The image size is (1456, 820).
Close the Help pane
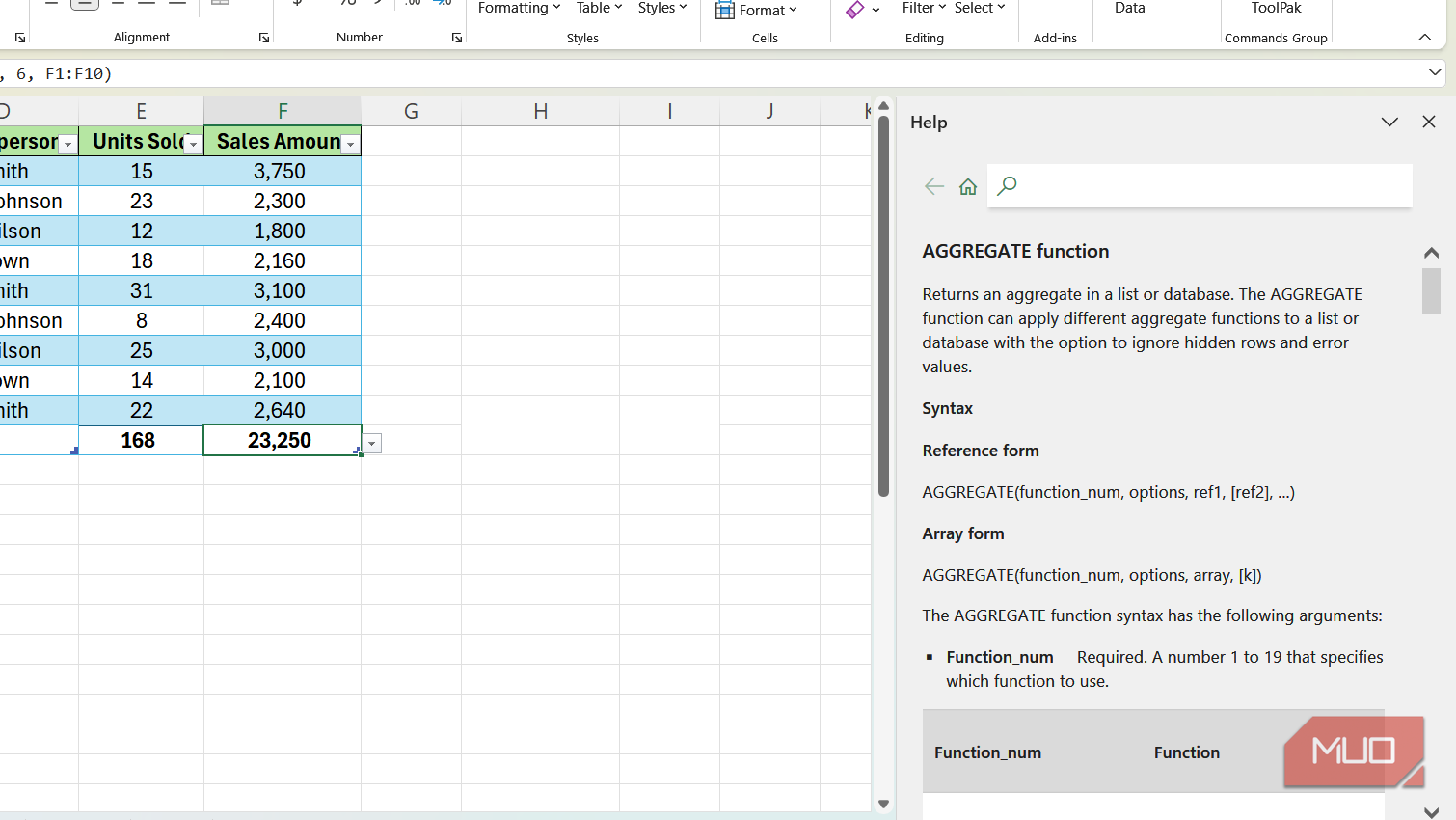[1428, 122]
